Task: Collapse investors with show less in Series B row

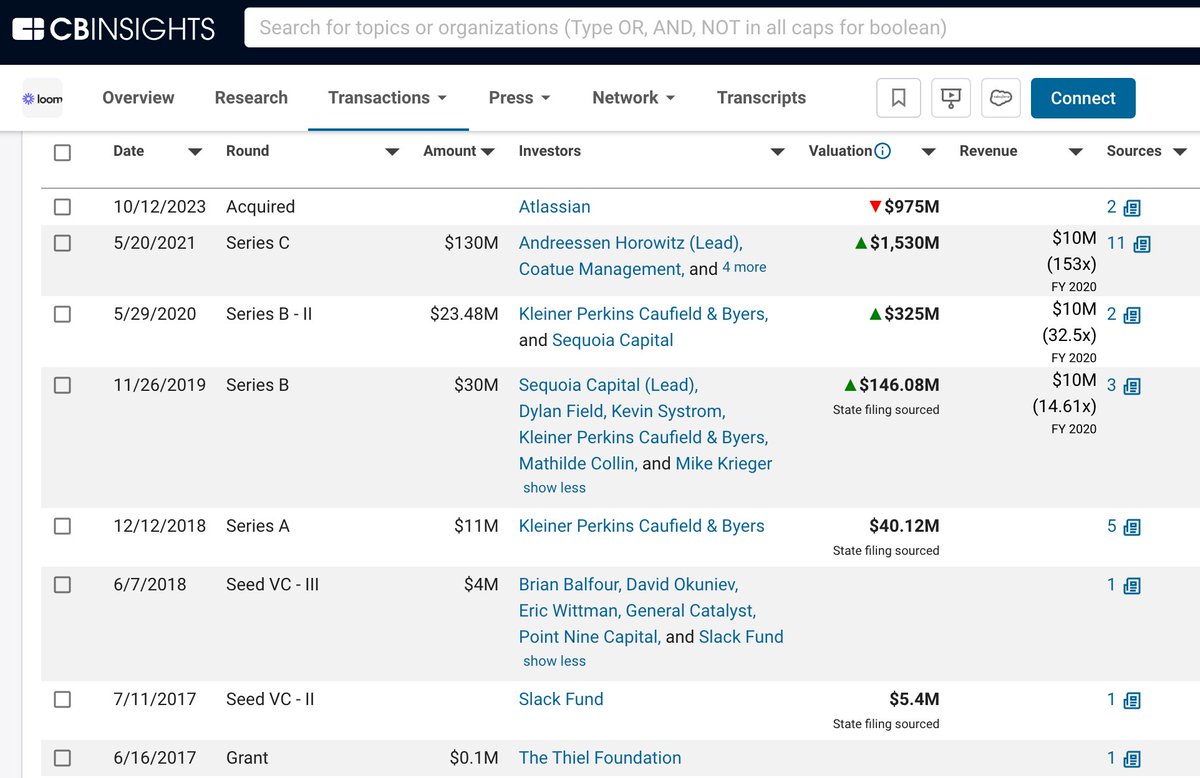Action: click(x=554, y=488)
